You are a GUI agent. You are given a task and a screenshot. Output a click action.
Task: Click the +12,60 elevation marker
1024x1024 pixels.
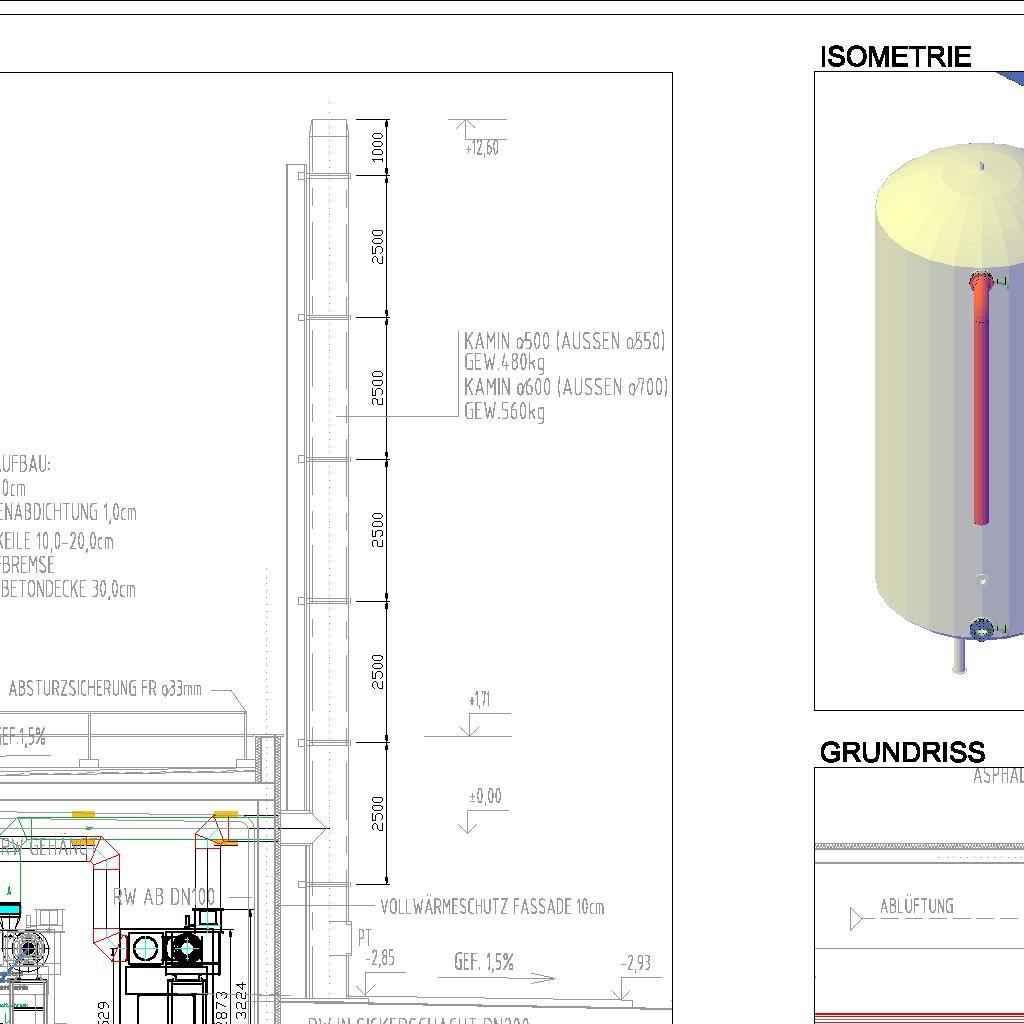(481, 148)
